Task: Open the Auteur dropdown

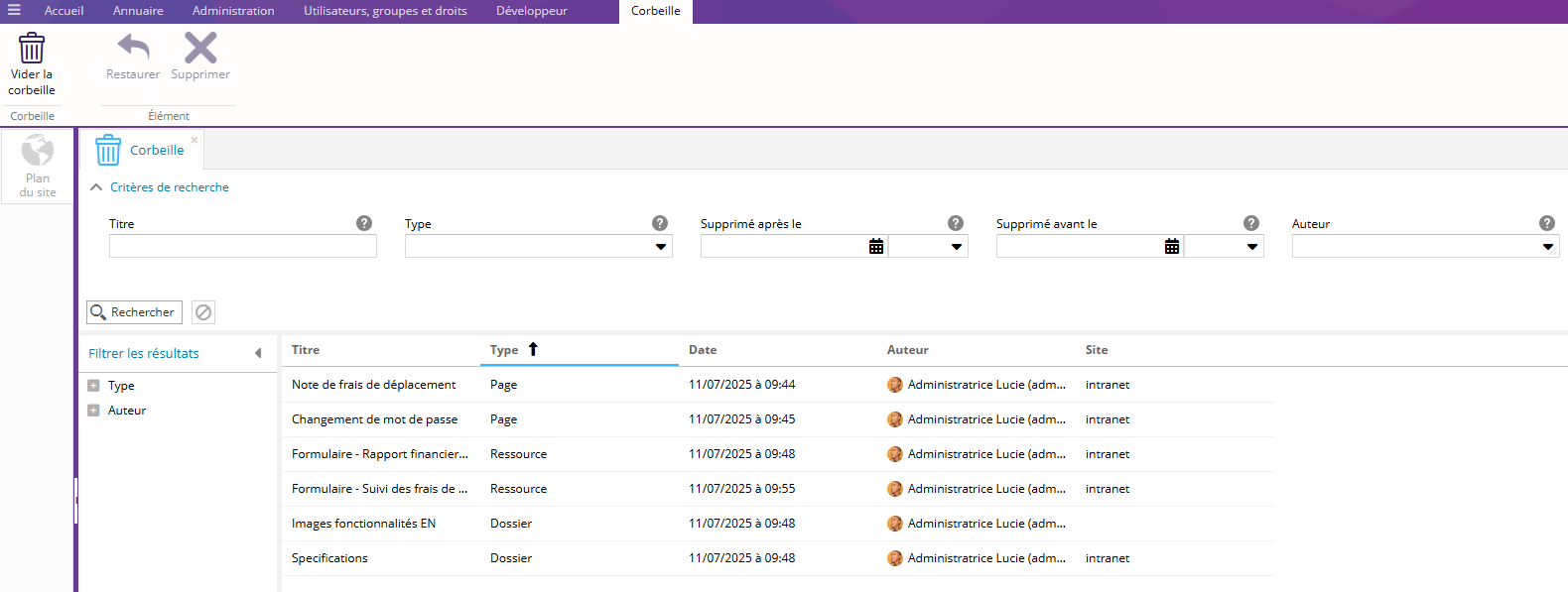Action: [x=1548, y=247]
